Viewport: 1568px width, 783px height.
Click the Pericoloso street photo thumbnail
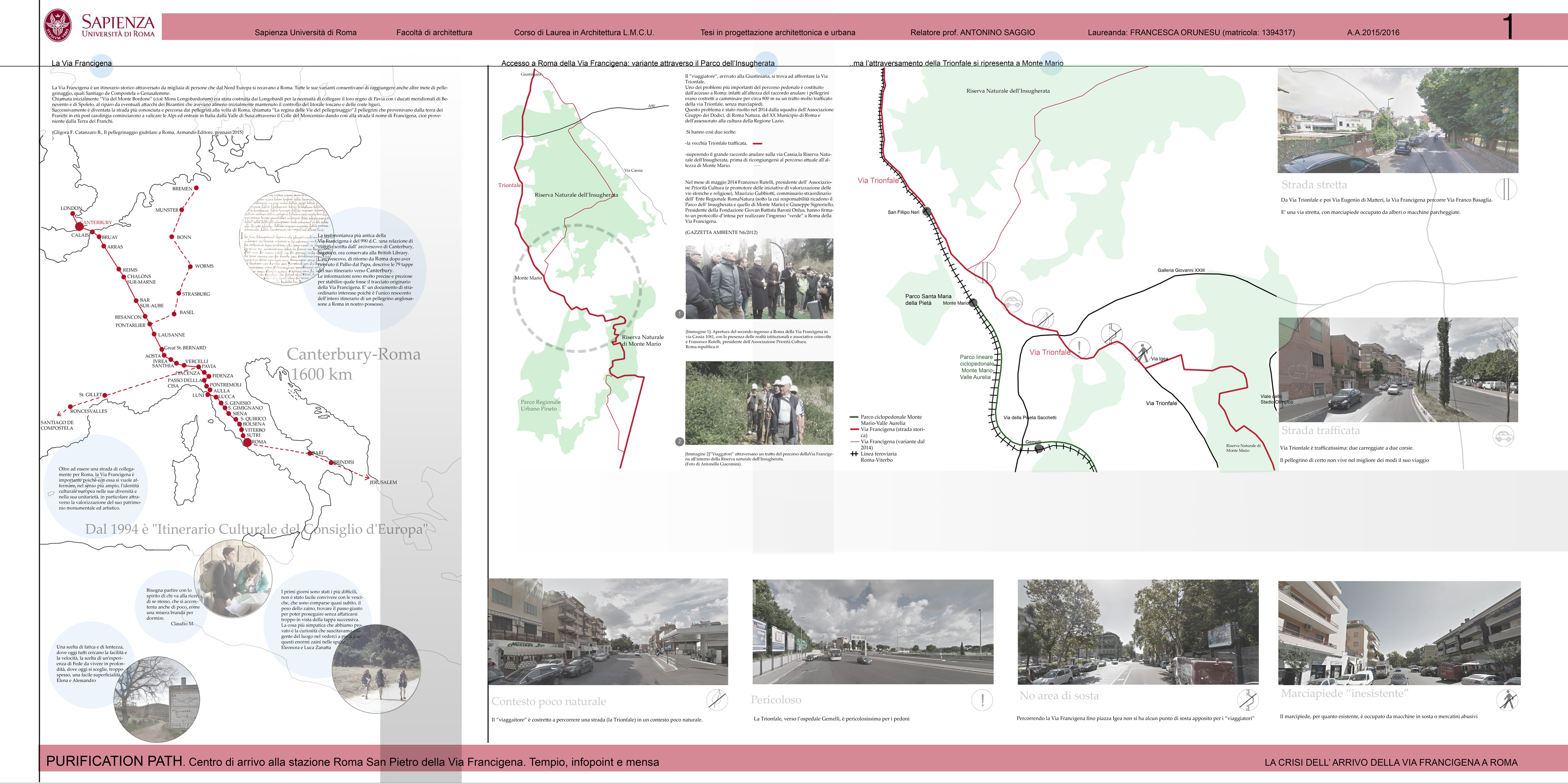tap(872, 631)
